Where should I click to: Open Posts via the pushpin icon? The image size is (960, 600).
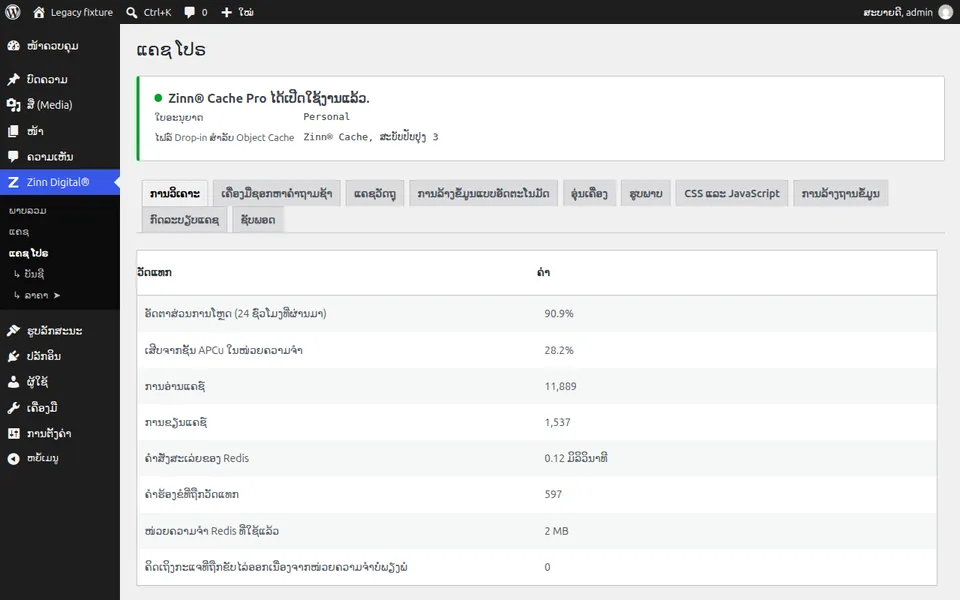tap(13, 80)
